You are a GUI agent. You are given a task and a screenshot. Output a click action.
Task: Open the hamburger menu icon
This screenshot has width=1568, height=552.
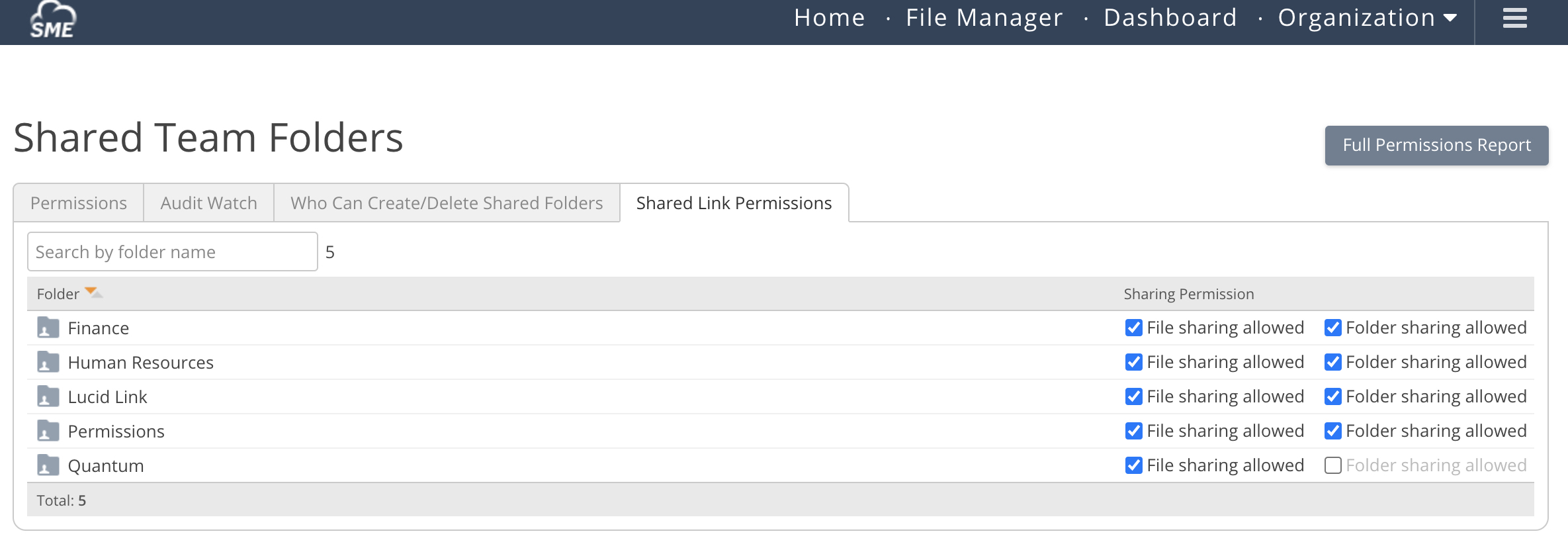tap(1514, 18)
